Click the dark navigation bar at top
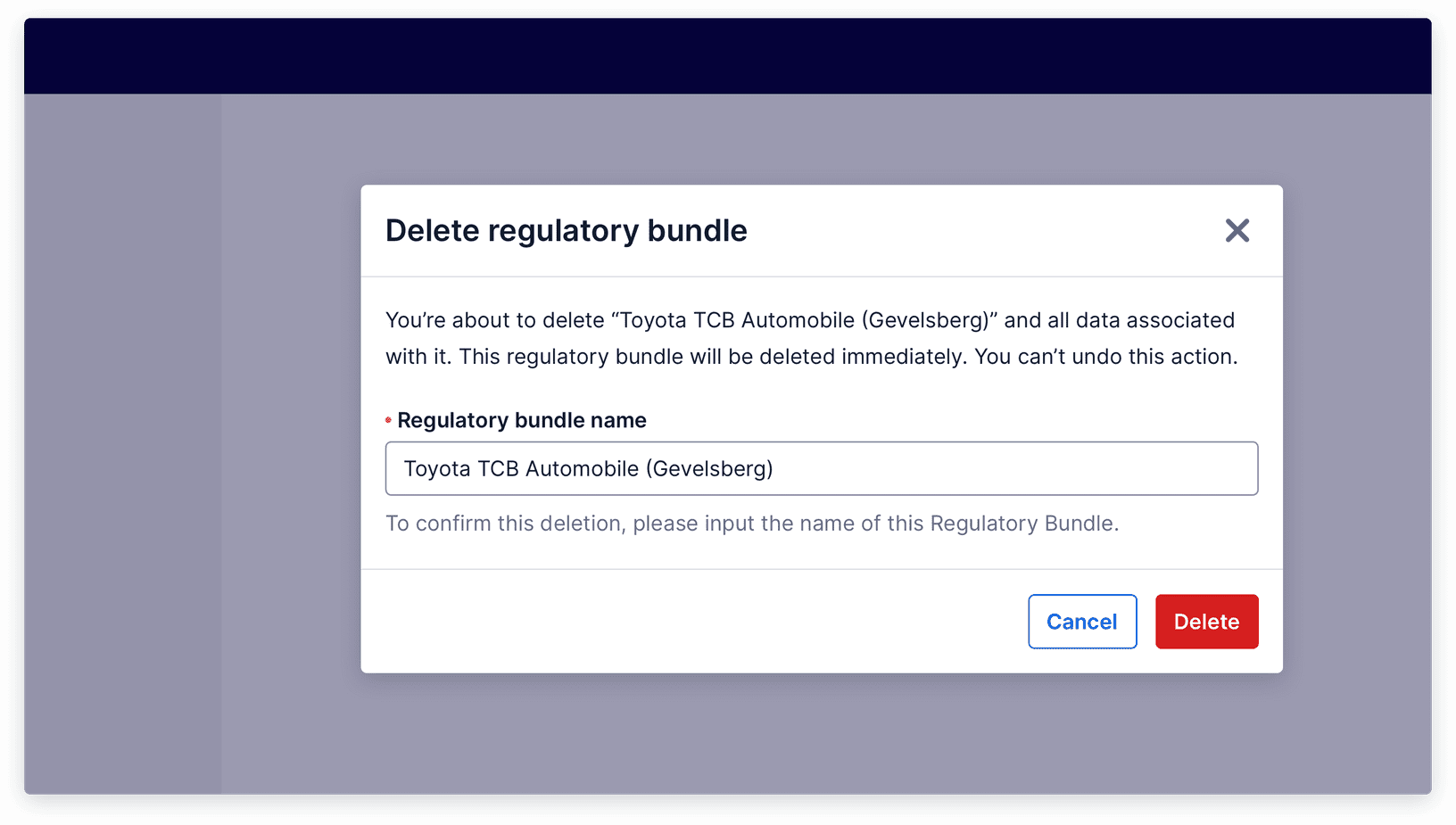Screen dimensions: 1456x825 [728, 55]
